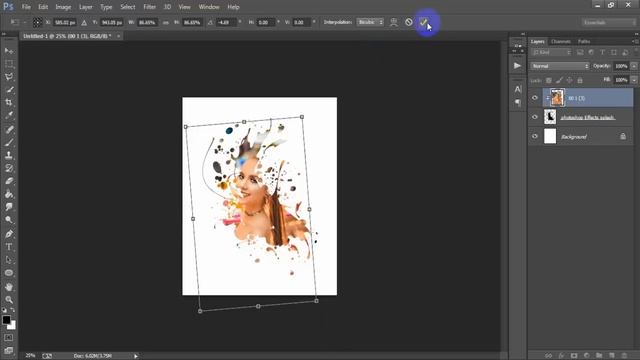Select the Horizontal Type tool
The width and height of the screenshot is (640, 360).
point(9,247)
